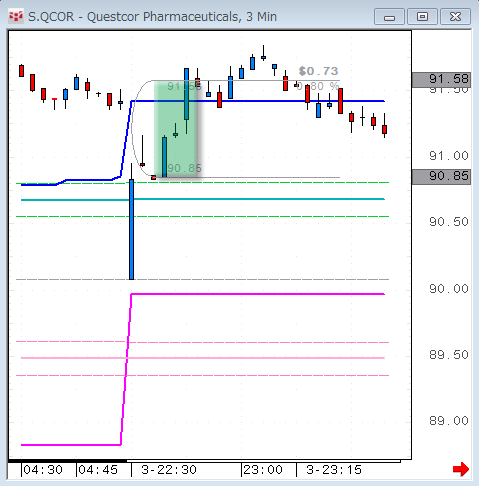This screenshot has width=479, height=486.
Task: Click the window title S.QCOR Questcor Pharmaceuticals
Action: tap(152, 17)
